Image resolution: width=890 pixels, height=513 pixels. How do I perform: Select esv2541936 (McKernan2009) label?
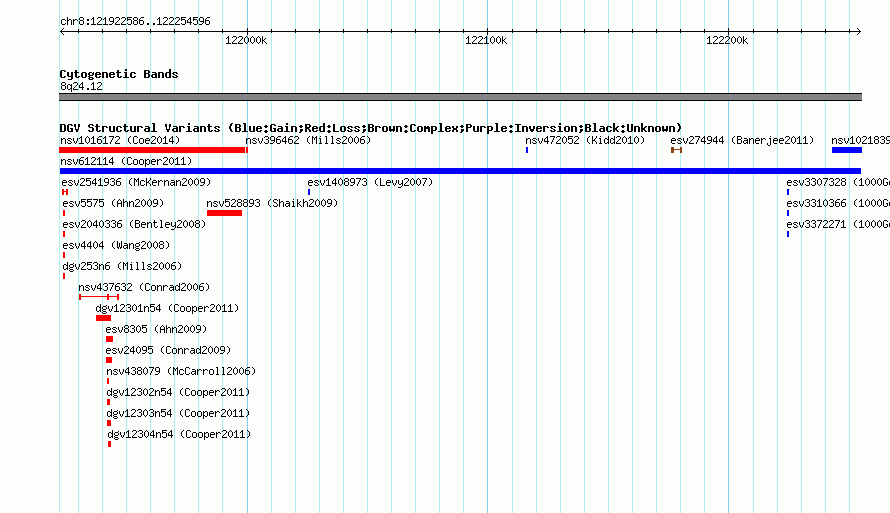pyautogui.click(x=136, y=182)
